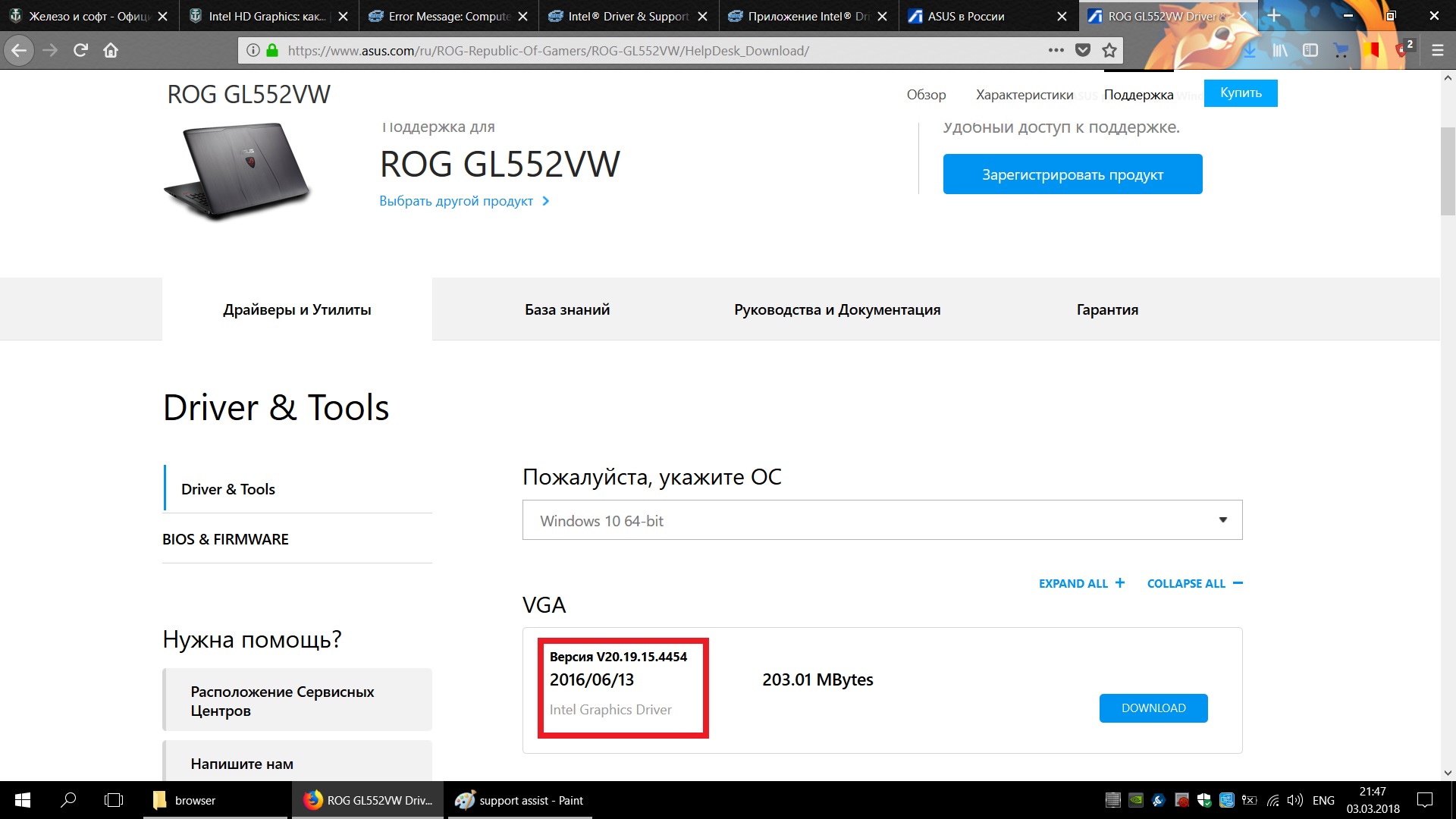Toggle the Firefox sidebar view
The image size is (1456, 819).
1310,51
